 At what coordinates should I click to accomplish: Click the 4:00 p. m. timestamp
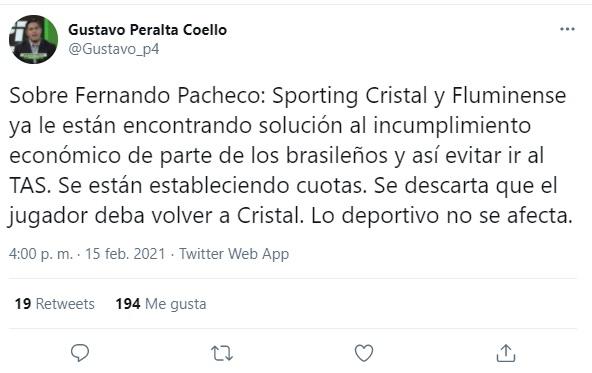[x=41, y=254]
